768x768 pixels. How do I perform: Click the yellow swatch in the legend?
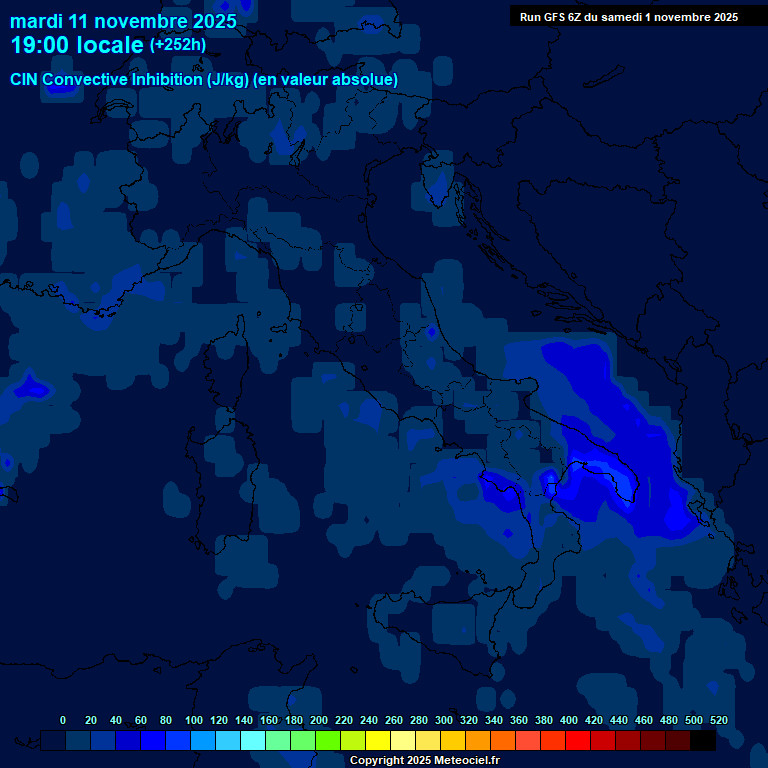coord(378,741)
